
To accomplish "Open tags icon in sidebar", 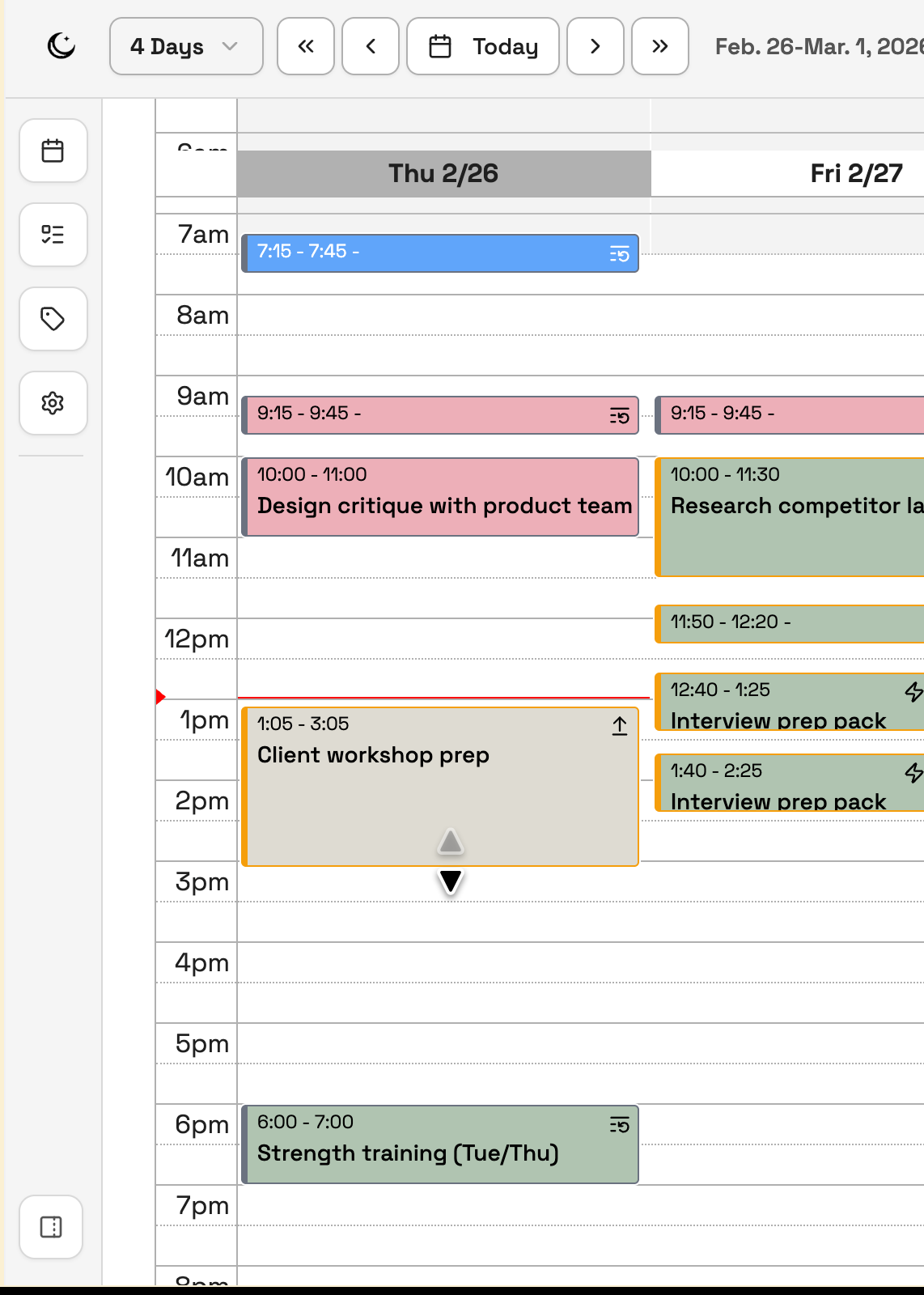I will pyautogui.click(x=53, y=319).
